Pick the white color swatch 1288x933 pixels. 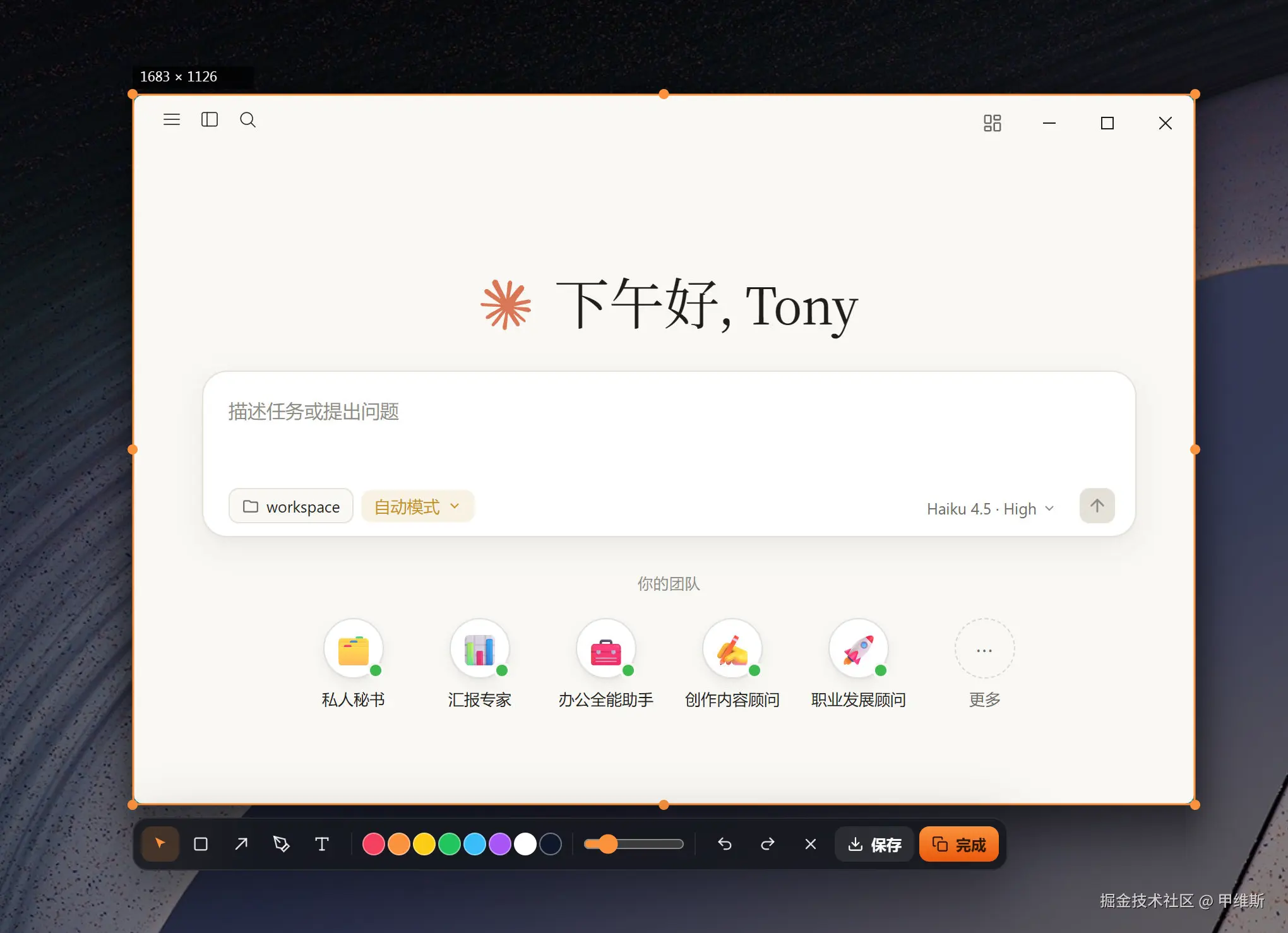(525, 844)
